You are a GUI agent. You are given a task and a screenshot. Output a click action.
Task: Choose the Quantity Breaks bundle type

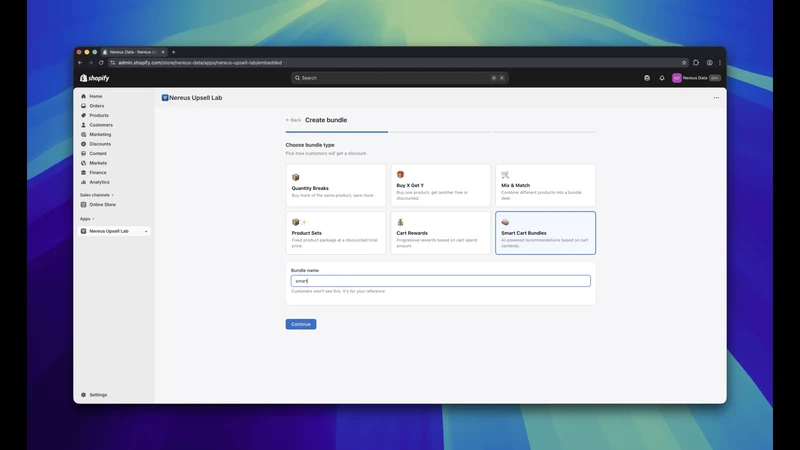(x=336, y=185)
